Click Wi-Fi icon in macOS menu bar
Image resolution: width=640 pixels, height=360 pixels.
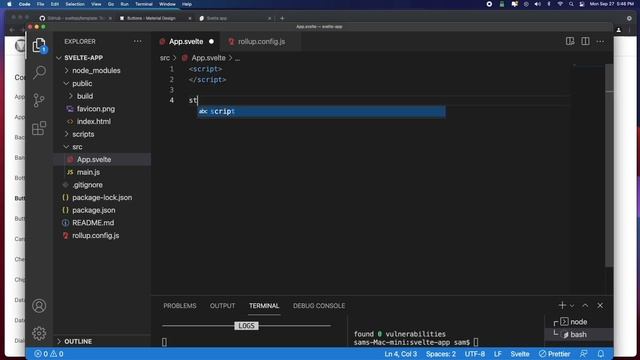560,4
